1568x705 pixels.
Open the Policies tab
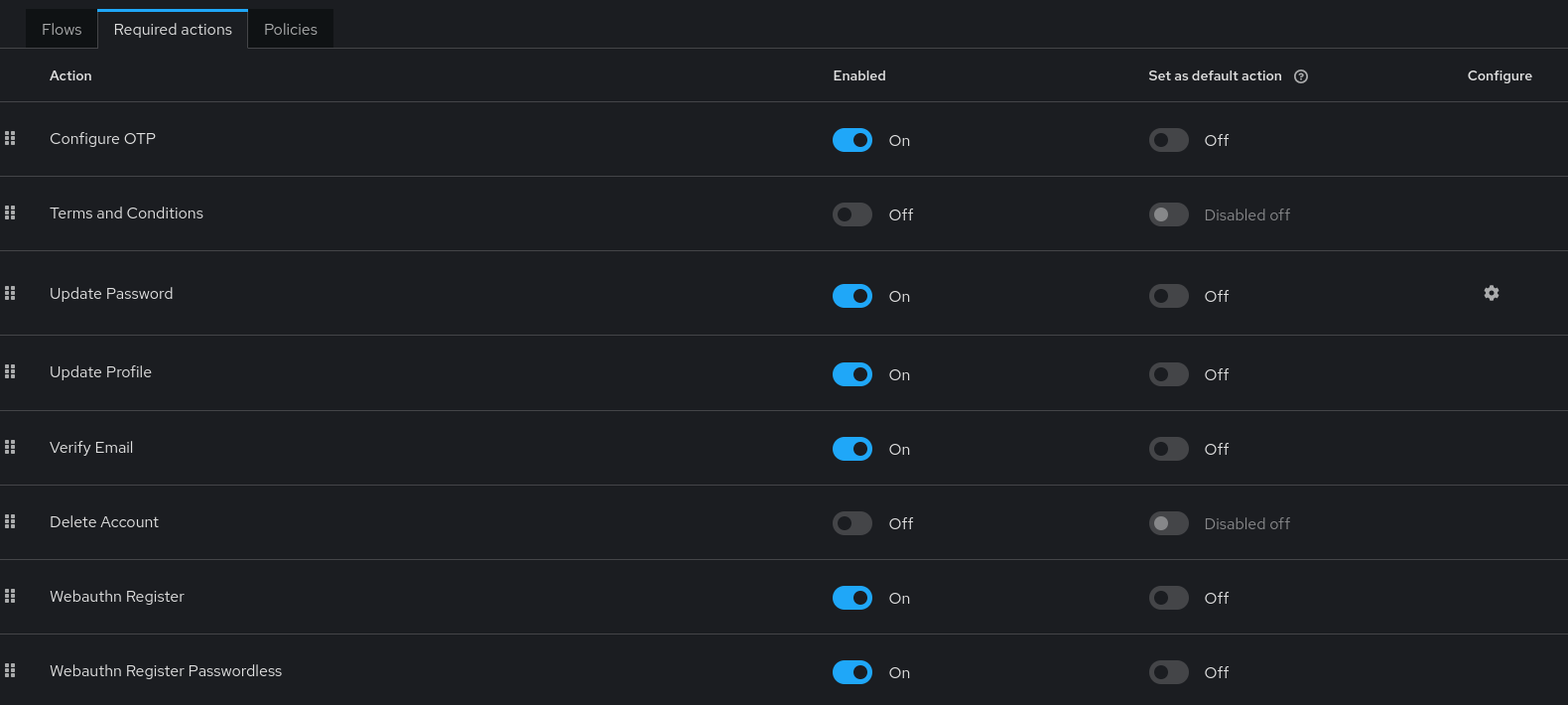point(291,29)
